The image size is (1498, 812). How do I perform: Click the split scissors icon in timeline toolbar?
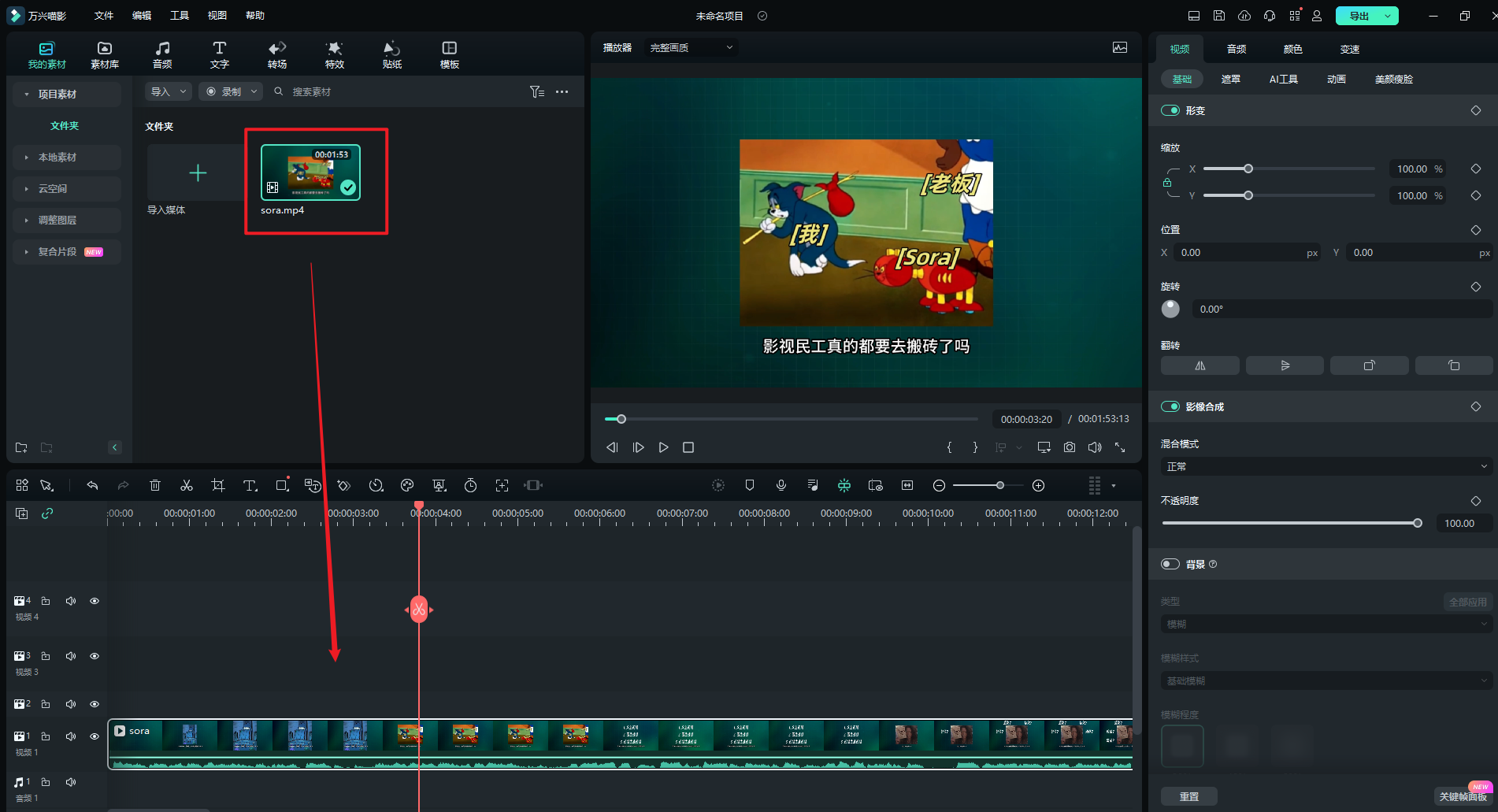(x=187, y=485)
